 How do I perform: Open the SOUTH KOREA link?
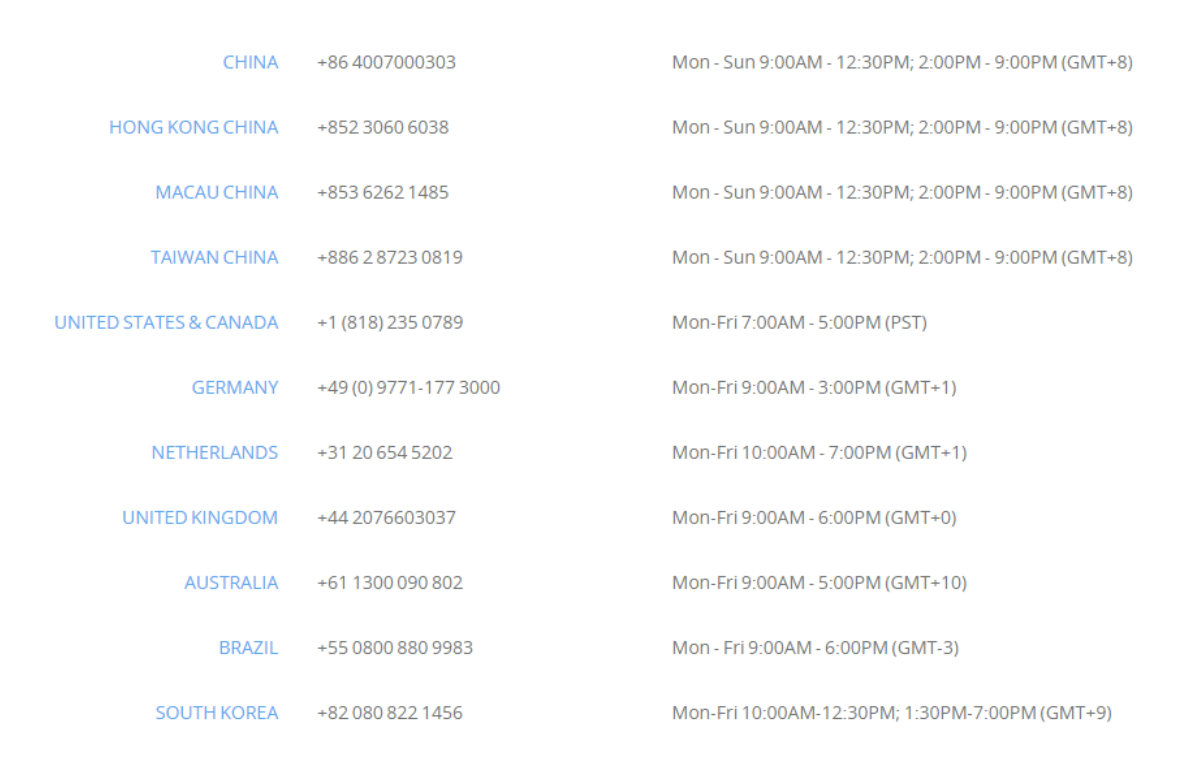217,713
